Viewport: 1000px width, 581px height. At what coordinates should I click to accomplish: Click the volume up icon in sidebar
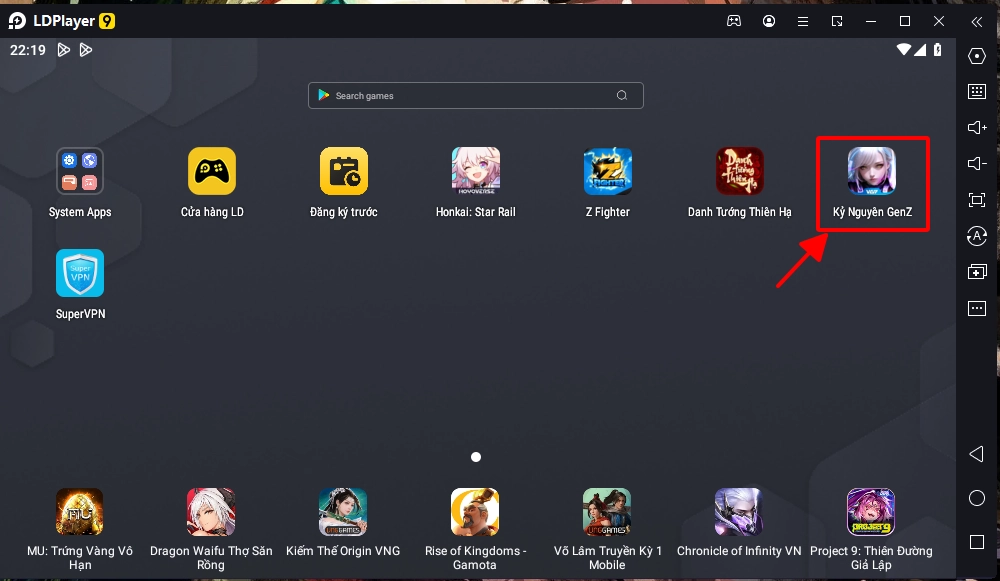click(x=977, y=128)
